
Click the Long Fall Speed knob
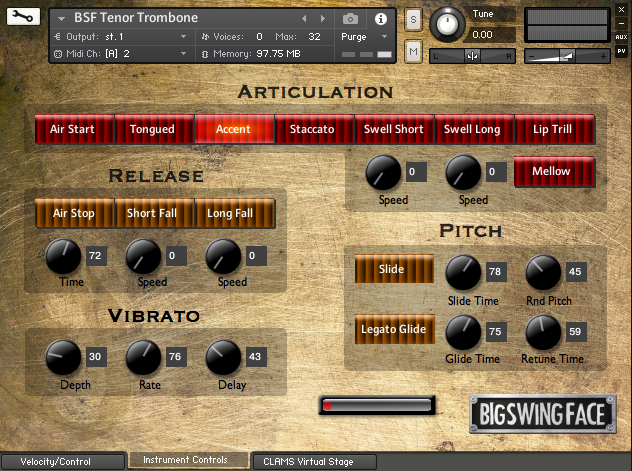tap(223, 256)
